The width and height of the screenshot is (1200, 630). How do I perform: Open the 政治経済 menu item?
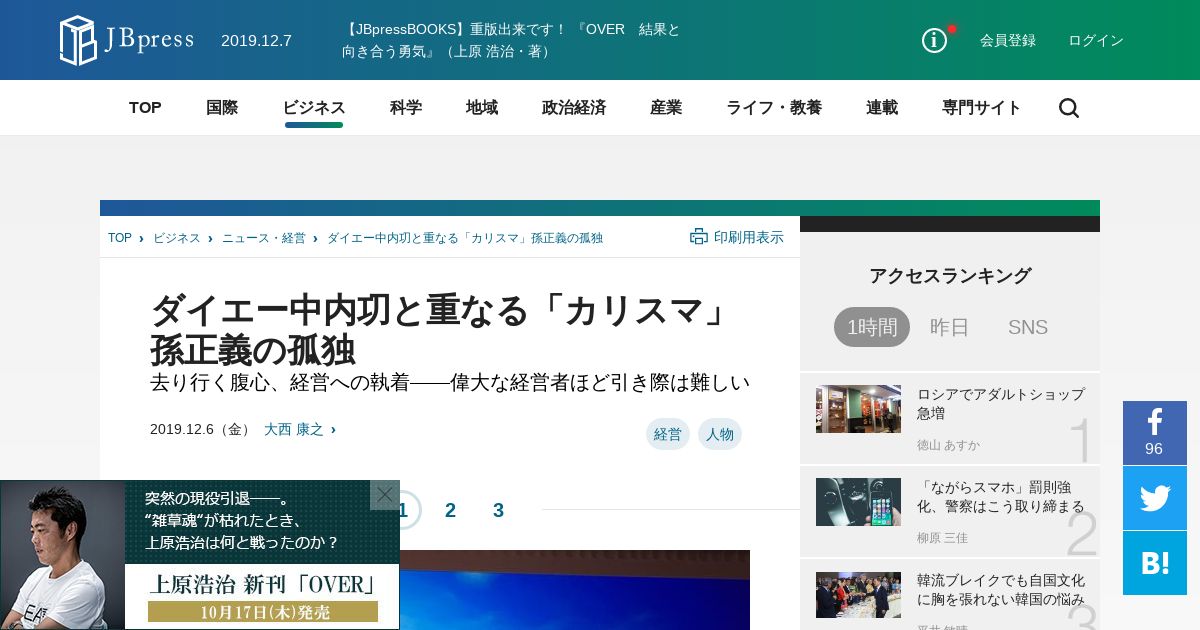(x=574, y=108)
